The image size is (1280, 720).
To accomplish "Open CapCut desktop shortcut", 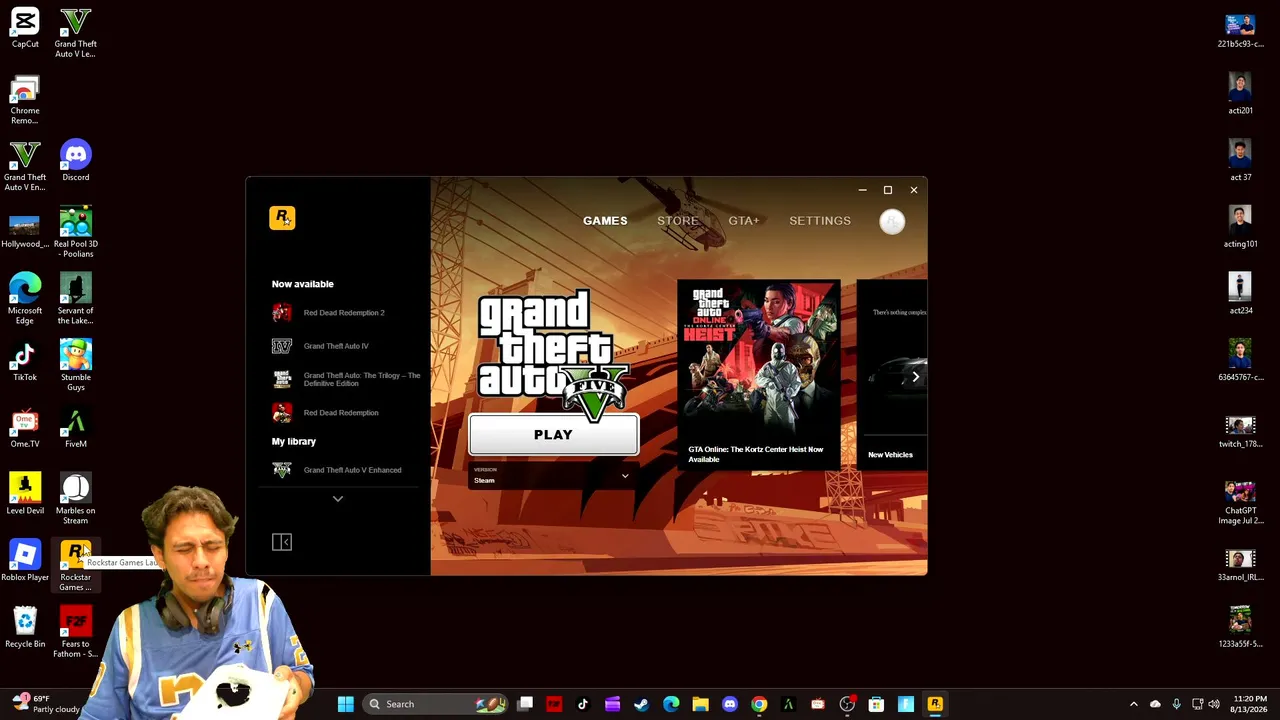I will tap(25, 28).
